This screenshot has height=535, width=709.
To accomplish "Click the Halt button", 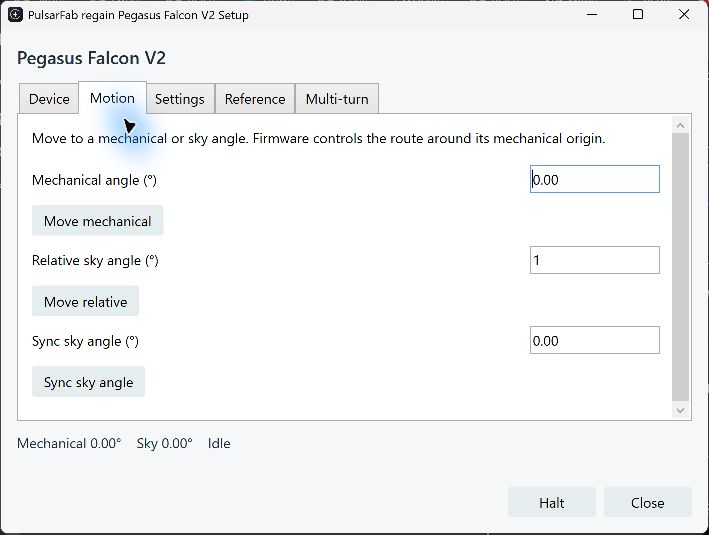I will pyautogui.click(x=552, y=502).
